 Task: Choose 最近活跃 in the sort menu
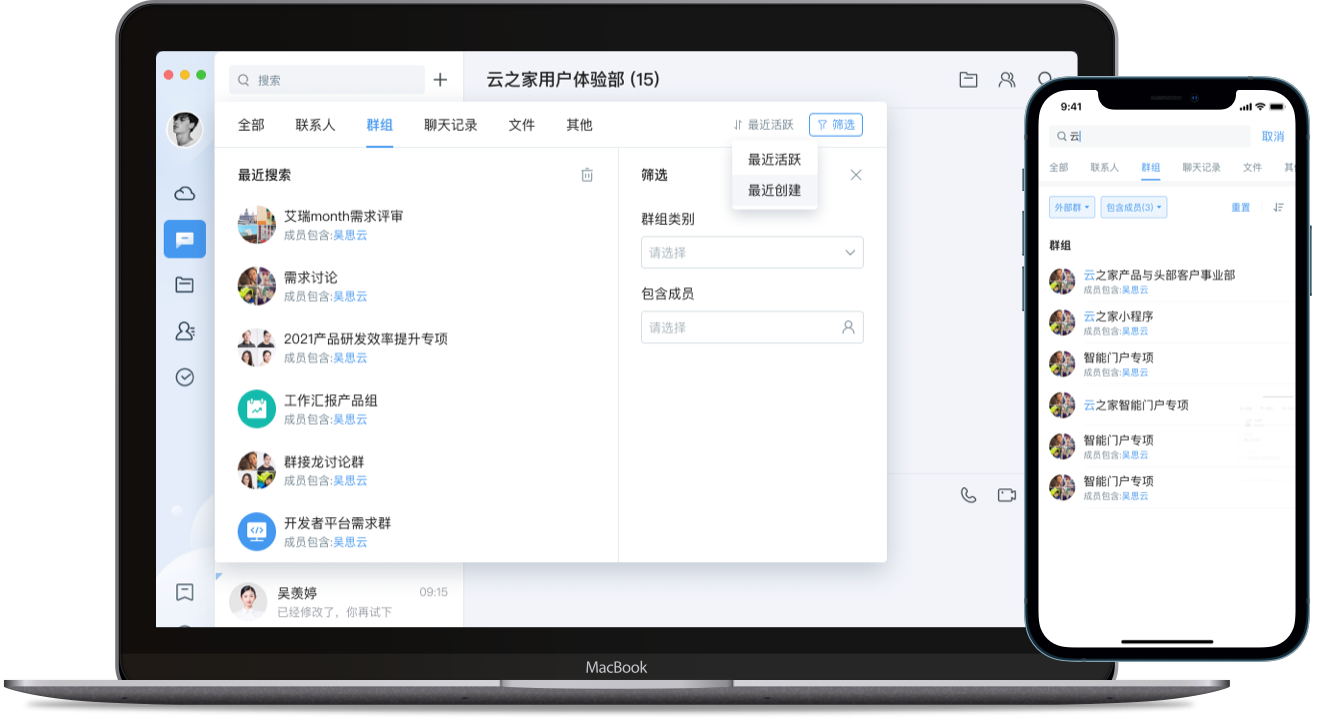[775, 160]
